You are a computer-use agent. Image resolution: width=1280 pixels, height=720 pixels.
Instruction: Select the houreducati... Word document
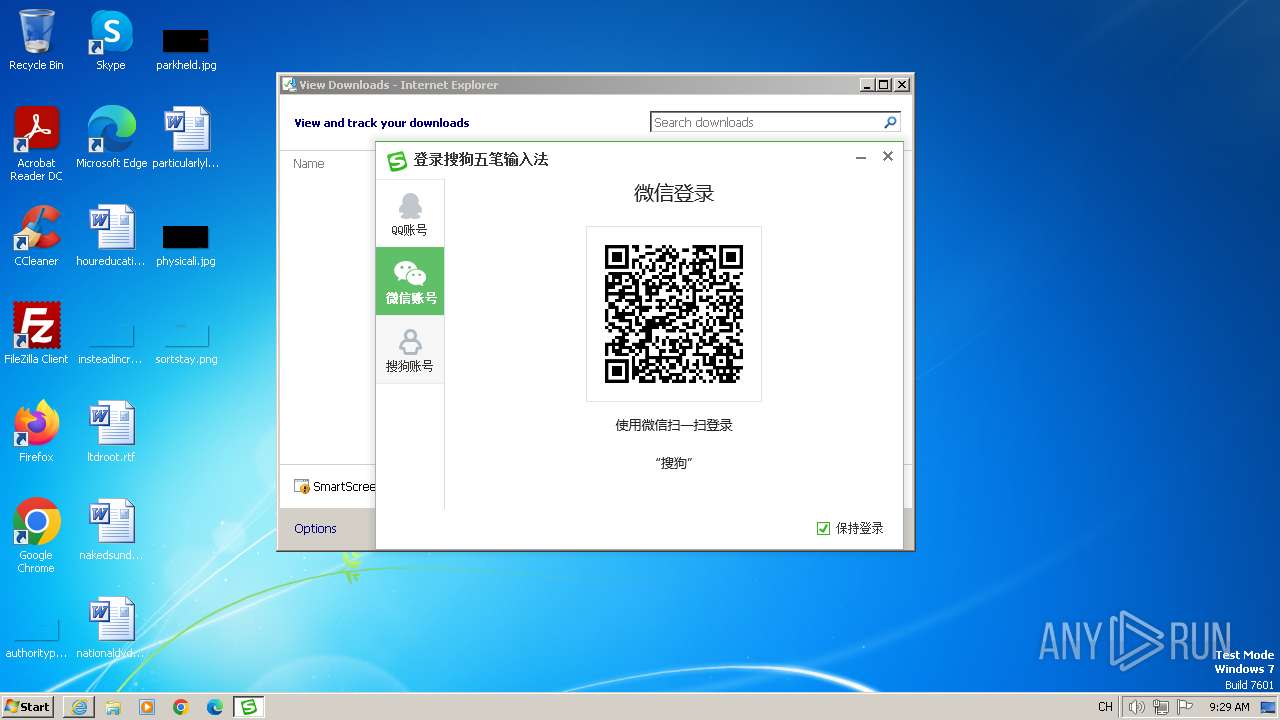(111, 236)
